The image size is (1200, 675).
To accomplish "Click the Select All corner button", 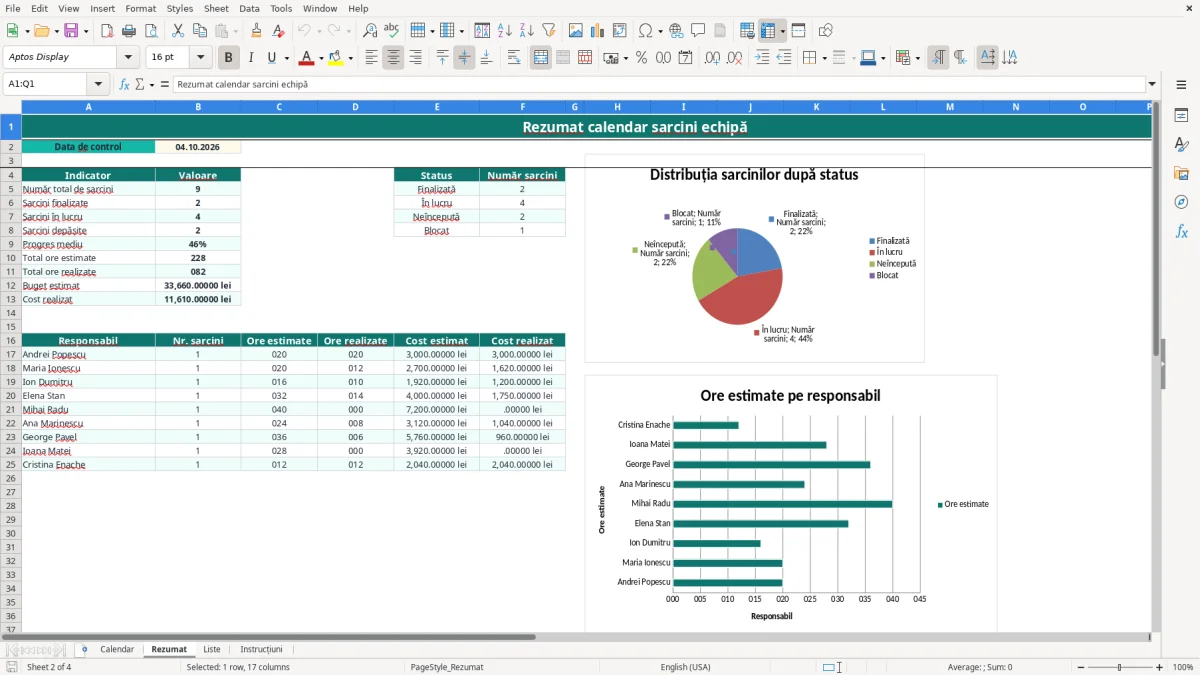I will coord(10,107).
